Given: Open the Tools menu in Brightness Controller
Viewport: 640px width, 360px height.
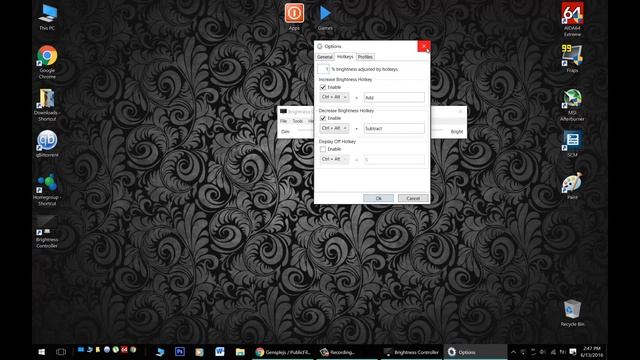Looking at the screenshot, I should coord(298,121).
